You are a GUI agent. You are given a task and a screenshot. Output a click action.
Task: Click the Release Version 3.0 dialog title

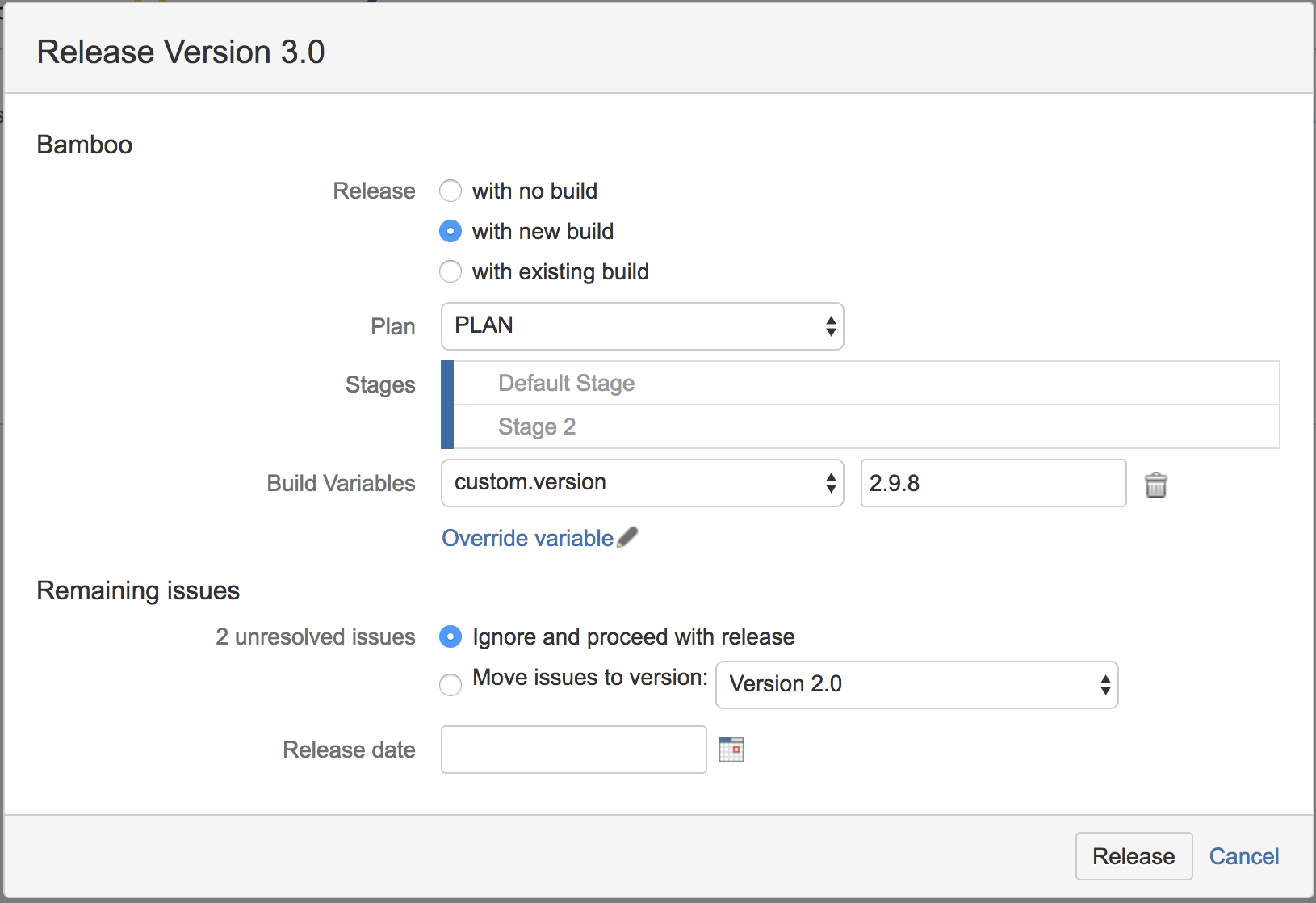click(181, 51)
